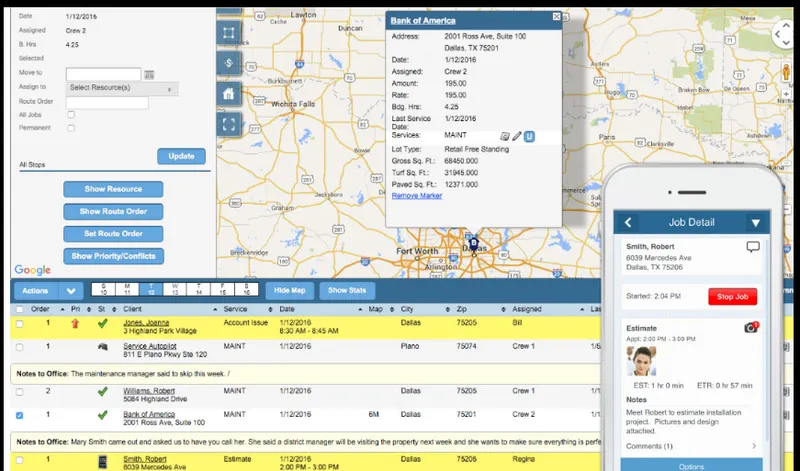Viewport: 800px width, 471px height.
Task: Enable the Permanent checkbox
Action: (x=71, y=128)
